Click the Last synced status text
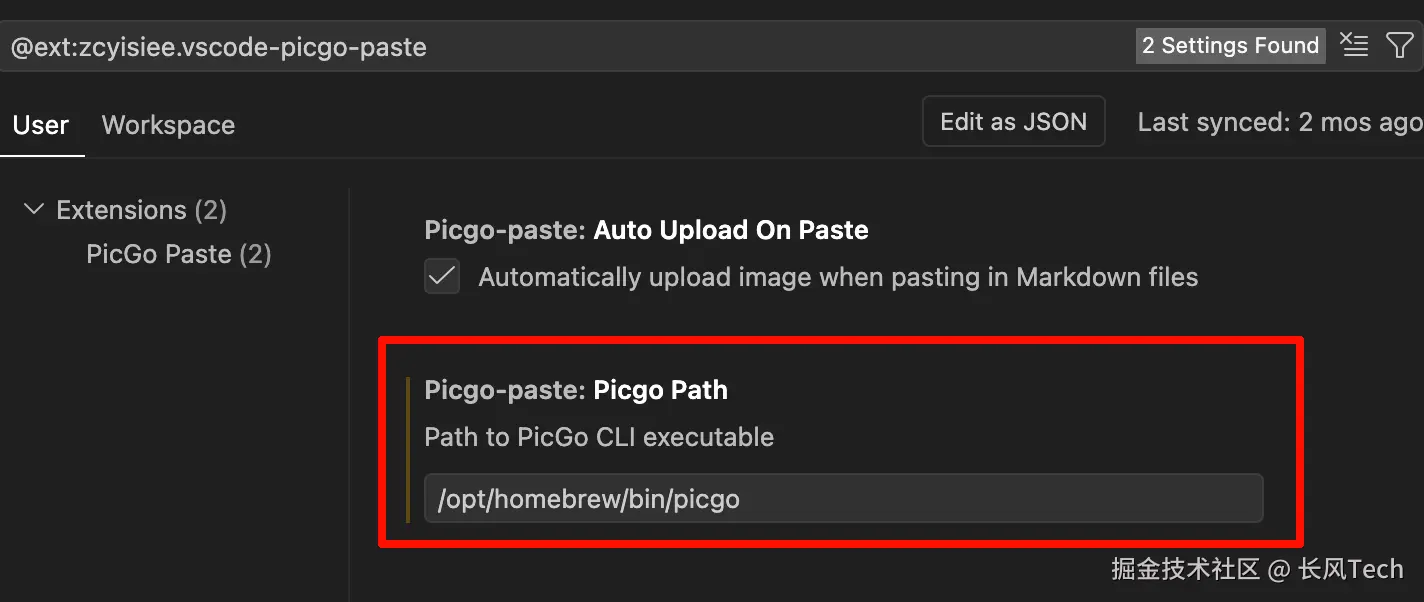The image size is (1424, 602). click(1280, 122)
